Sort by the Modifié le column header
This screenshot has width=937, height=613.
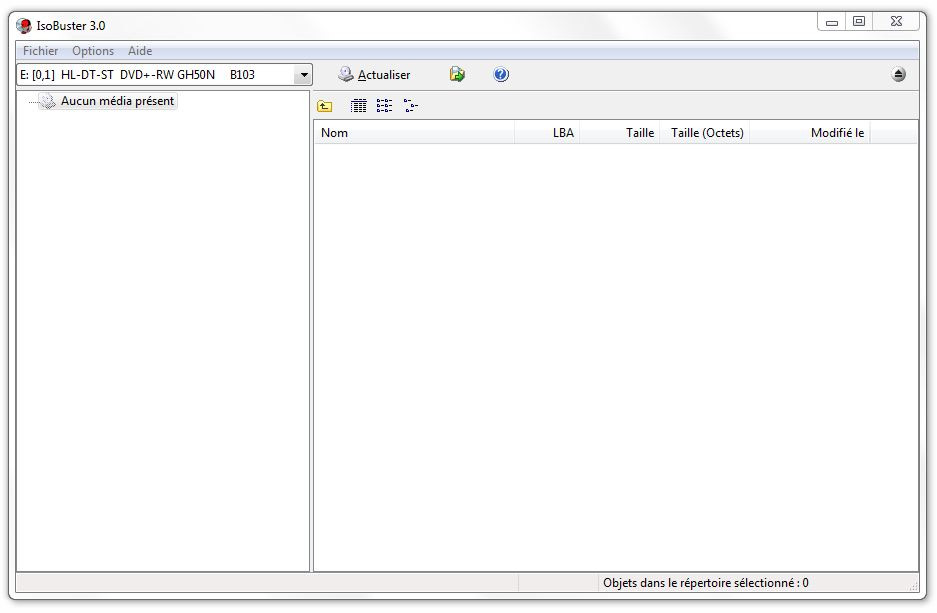[x=810, y=133]
